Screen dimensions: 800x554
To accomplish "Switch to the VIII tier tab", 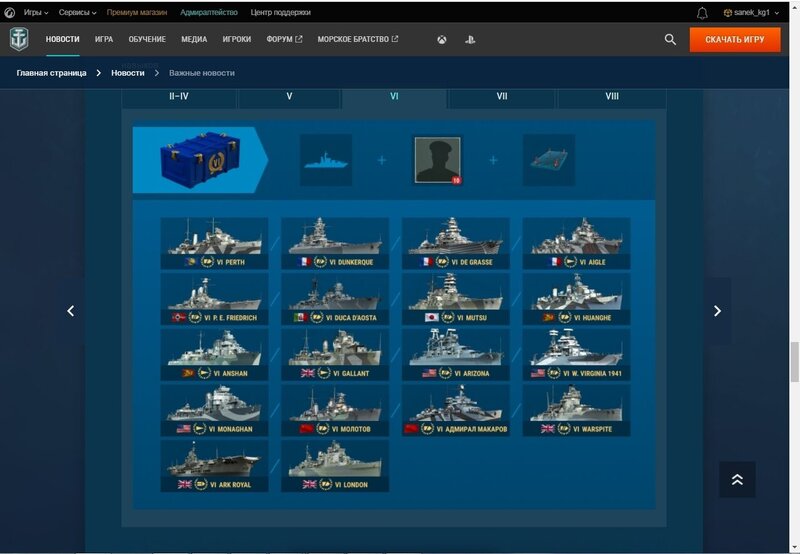I will pos(612,97).
